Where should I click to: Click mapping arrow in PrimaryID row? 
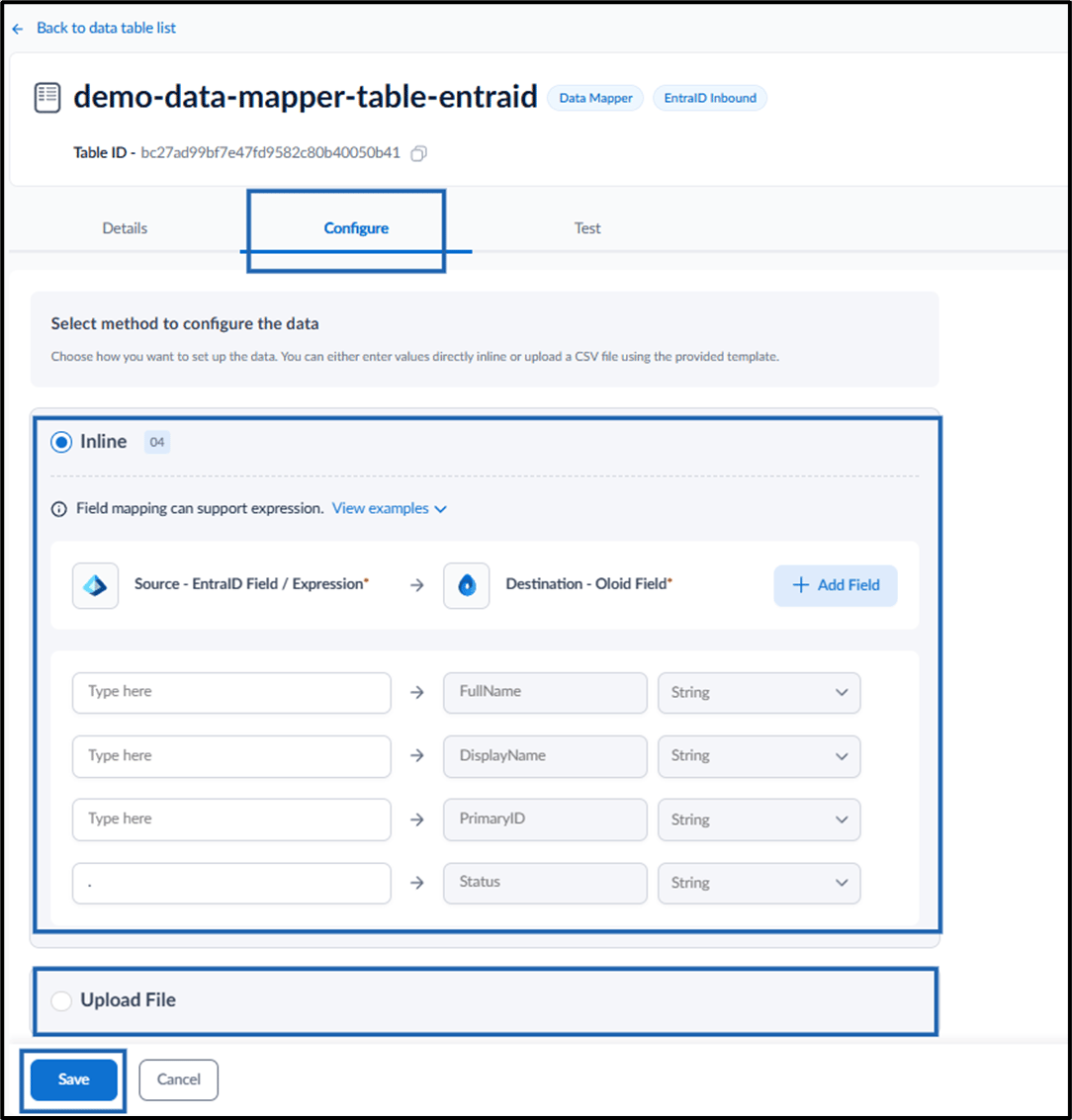[417, 819]
